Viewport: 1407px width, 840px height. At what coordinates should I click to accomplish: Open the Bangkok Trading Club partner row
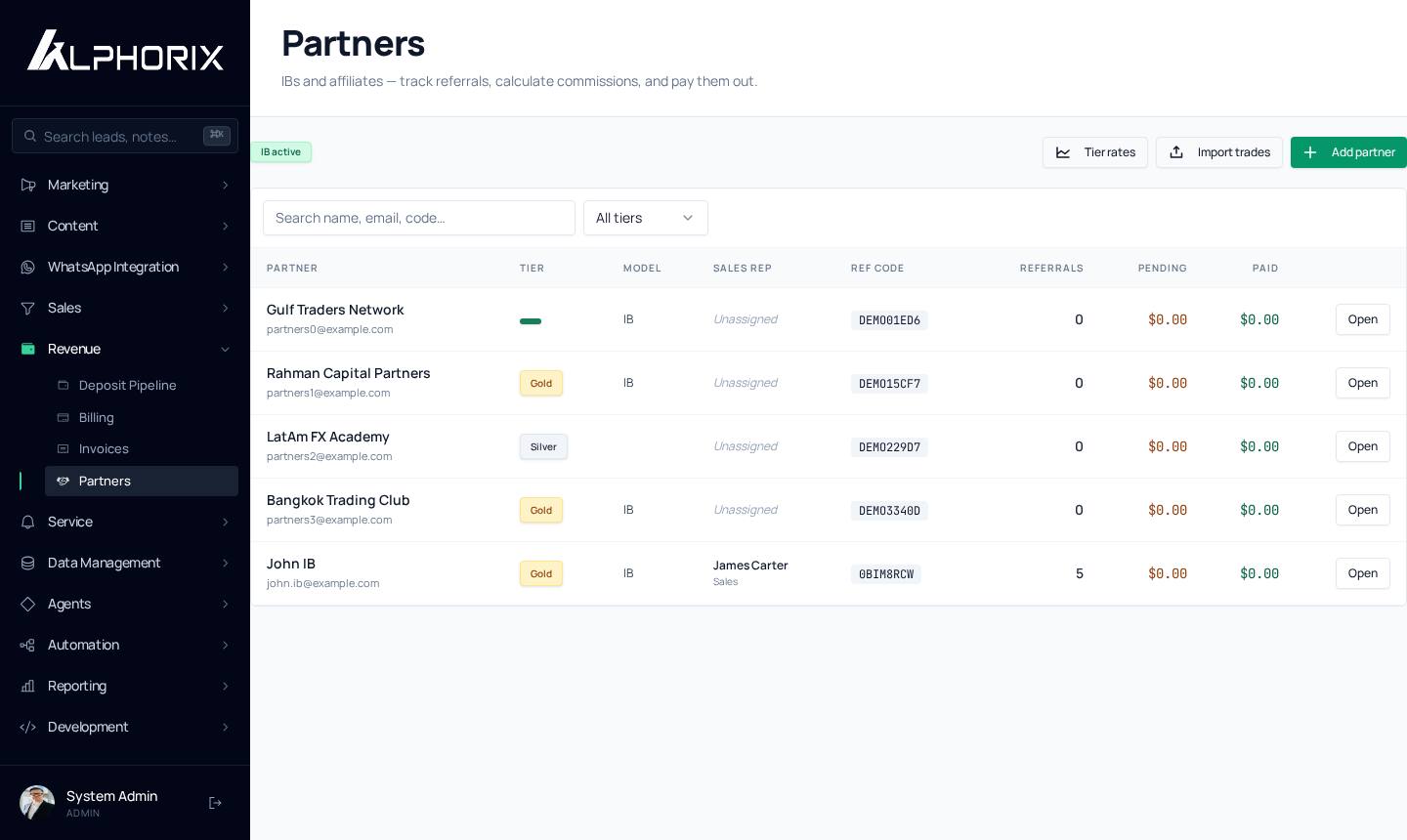[1363, 510]
